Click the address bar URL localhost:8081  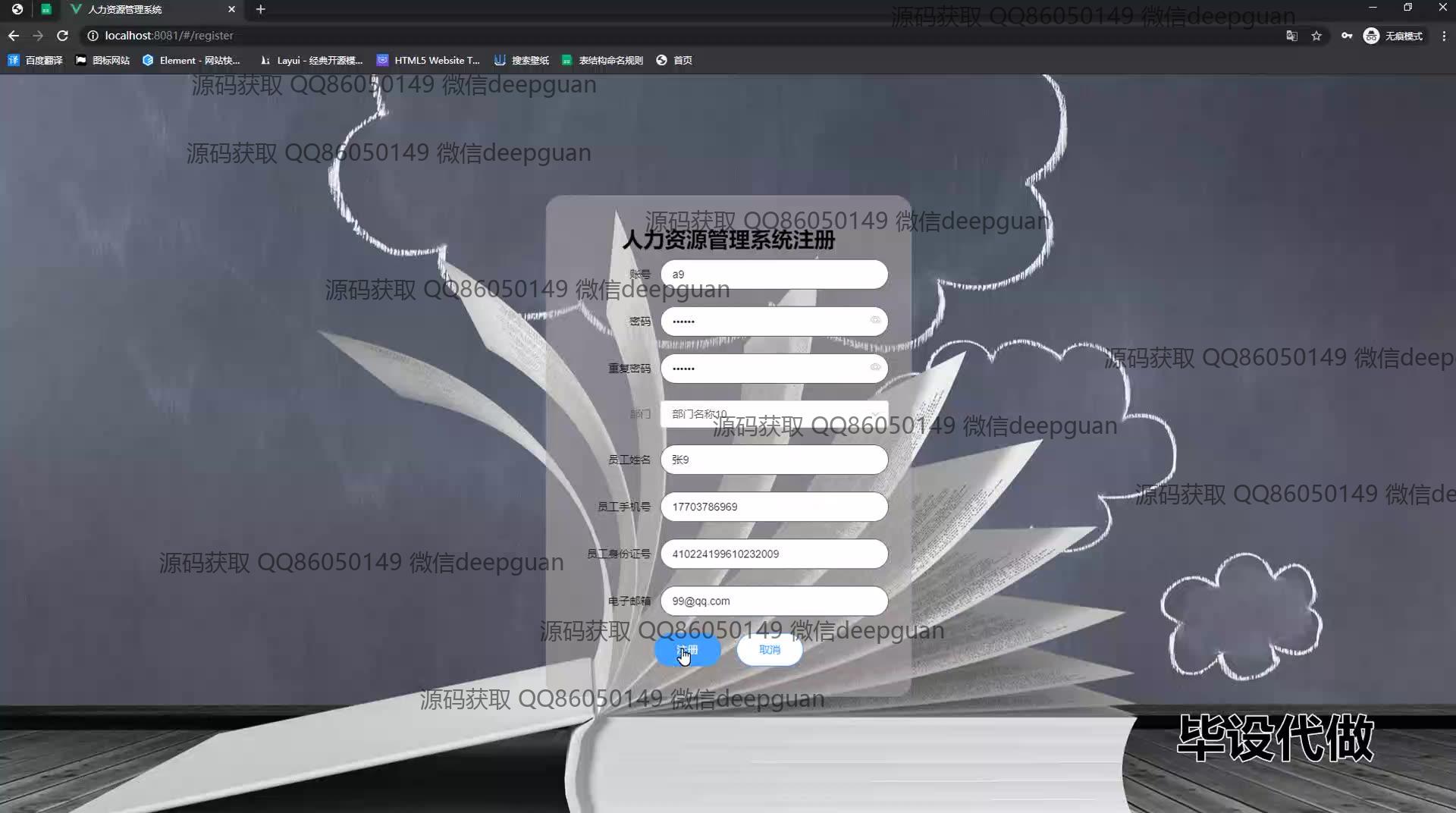(169, 36)
